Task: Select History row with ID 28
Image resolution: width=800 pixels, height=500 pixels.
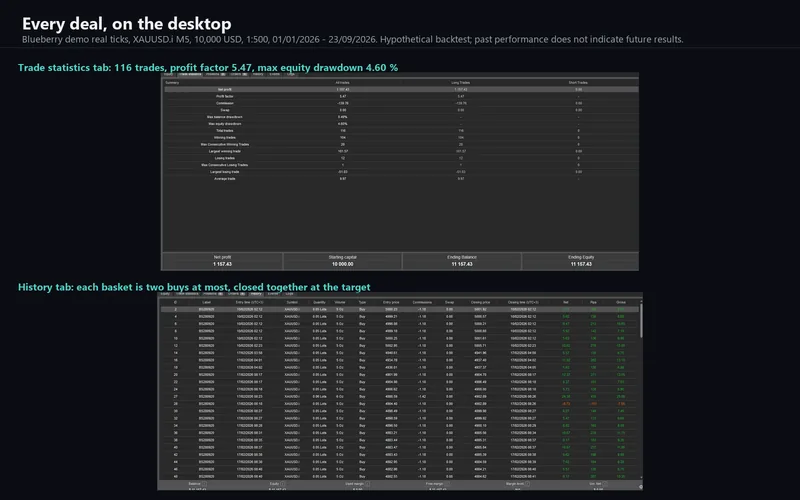Action: click(399, 404)
